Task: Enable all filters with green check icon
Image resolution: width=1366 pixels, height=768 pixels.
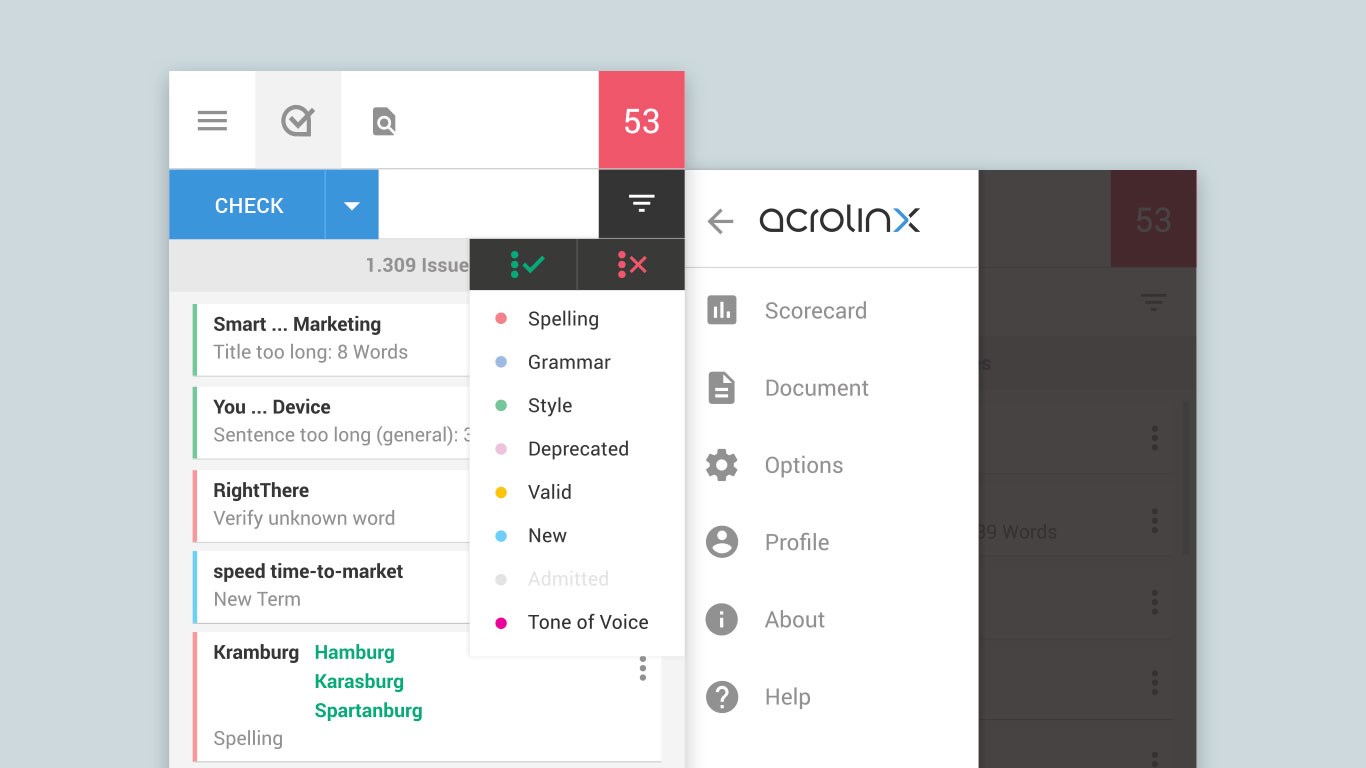Action: point(524,265)
